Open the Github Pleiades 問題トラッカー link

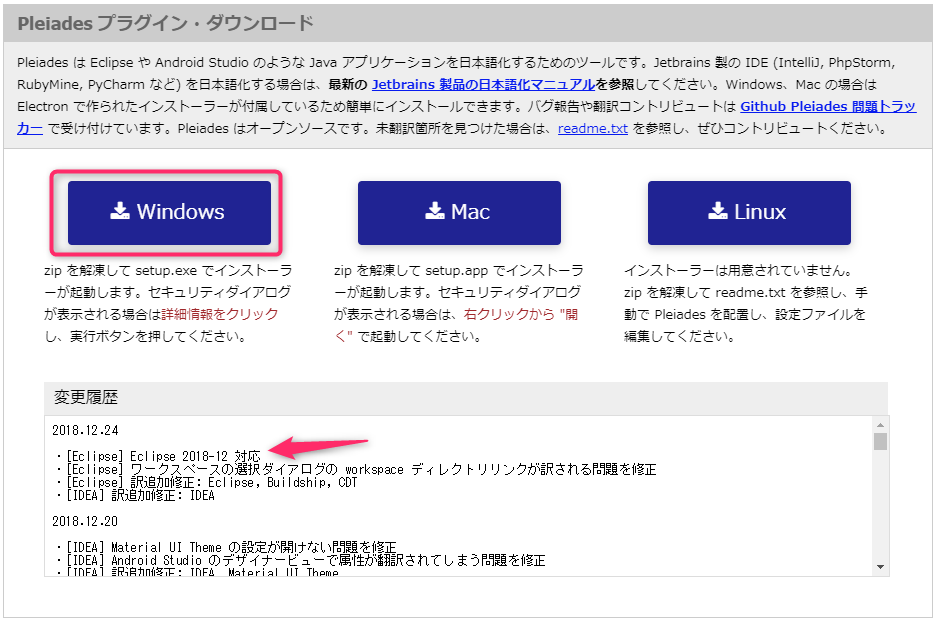(828, 107)
